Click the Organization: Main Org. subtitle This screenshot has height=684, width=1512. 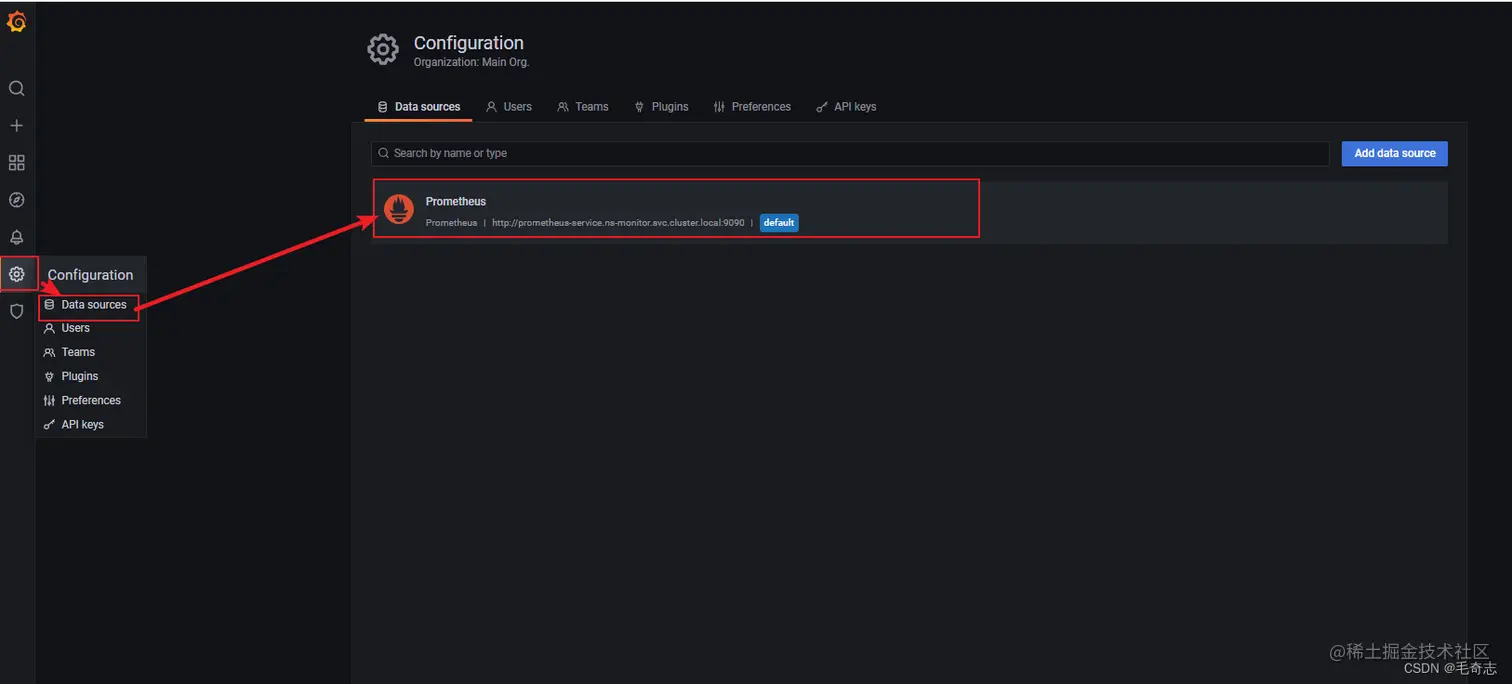click(x=472, y=62)
